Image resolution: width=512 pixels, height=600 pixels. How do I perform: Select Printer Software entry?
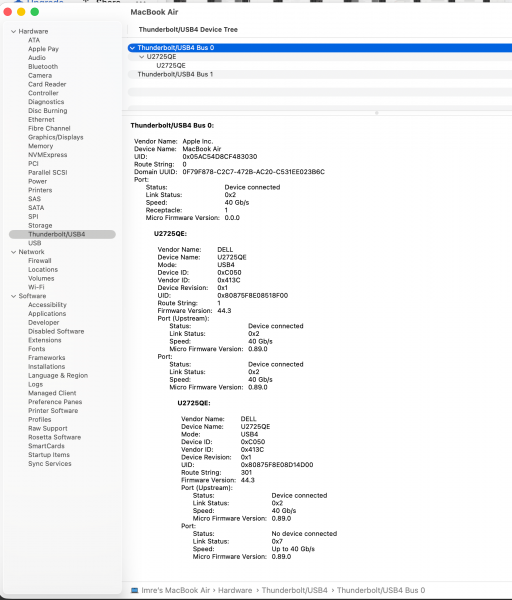(x=53, y=411)
